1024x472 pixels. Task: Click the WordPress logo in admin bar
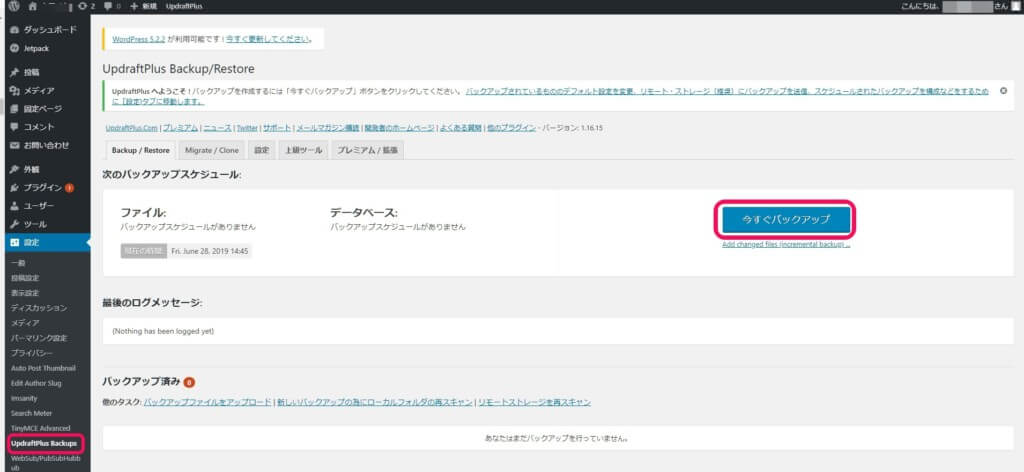click(x=14, y=6)
